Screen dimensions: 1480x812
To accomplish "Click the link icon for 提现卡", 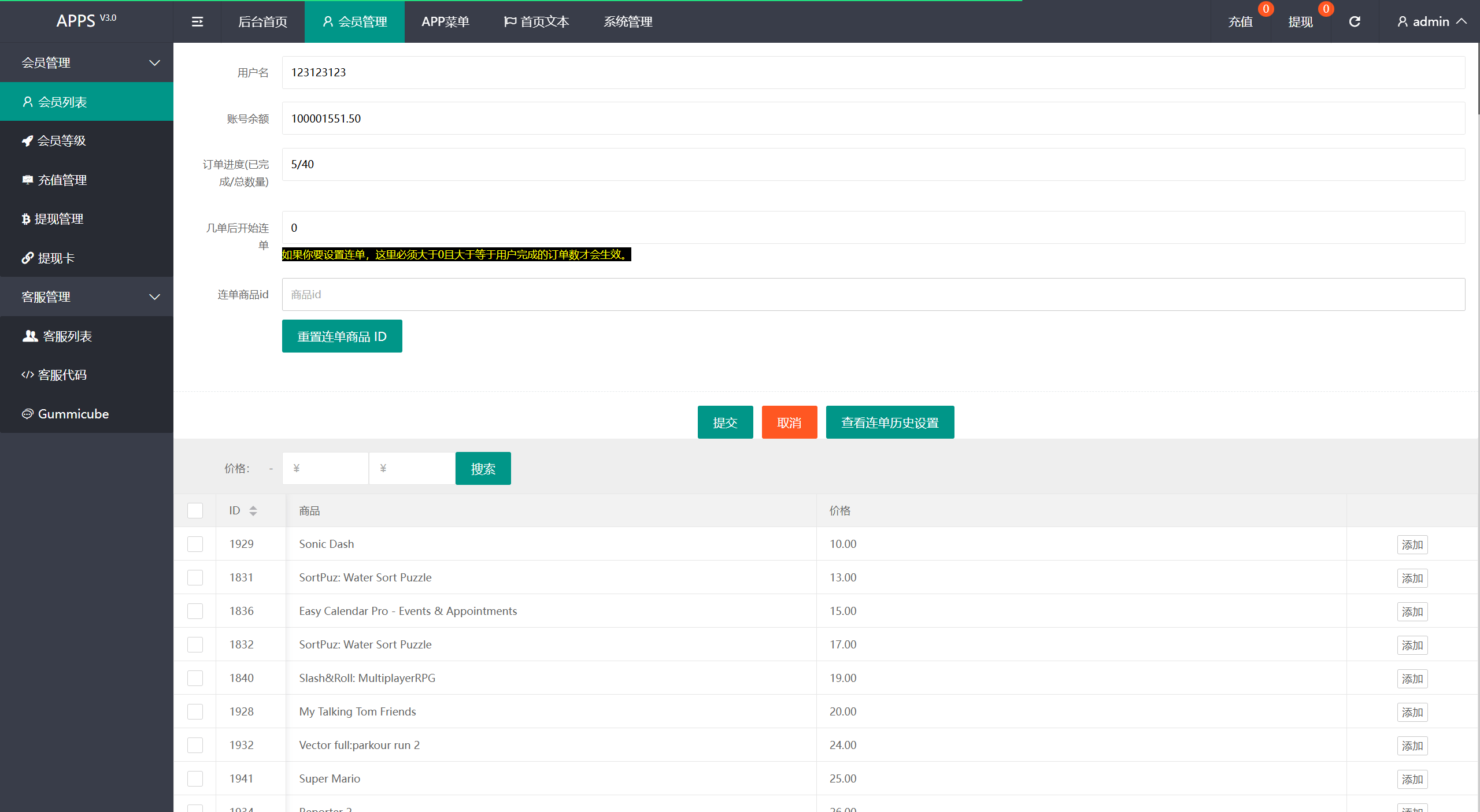I will point(27,258).
